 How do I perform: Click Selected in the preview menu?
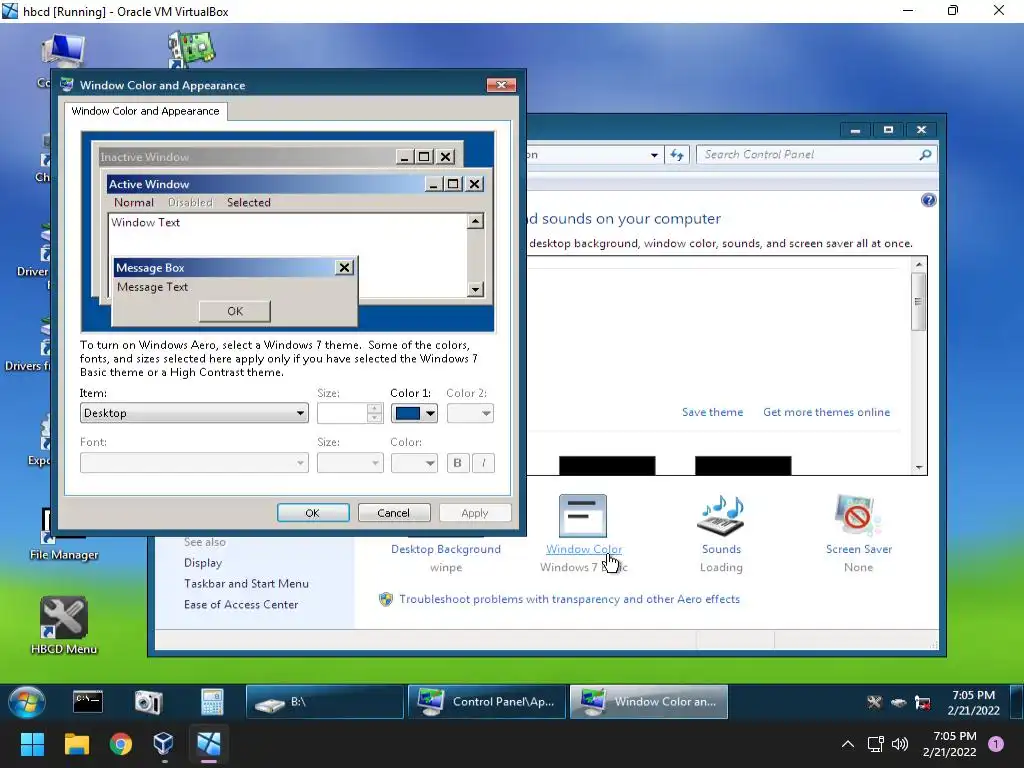tap(249, 202)
